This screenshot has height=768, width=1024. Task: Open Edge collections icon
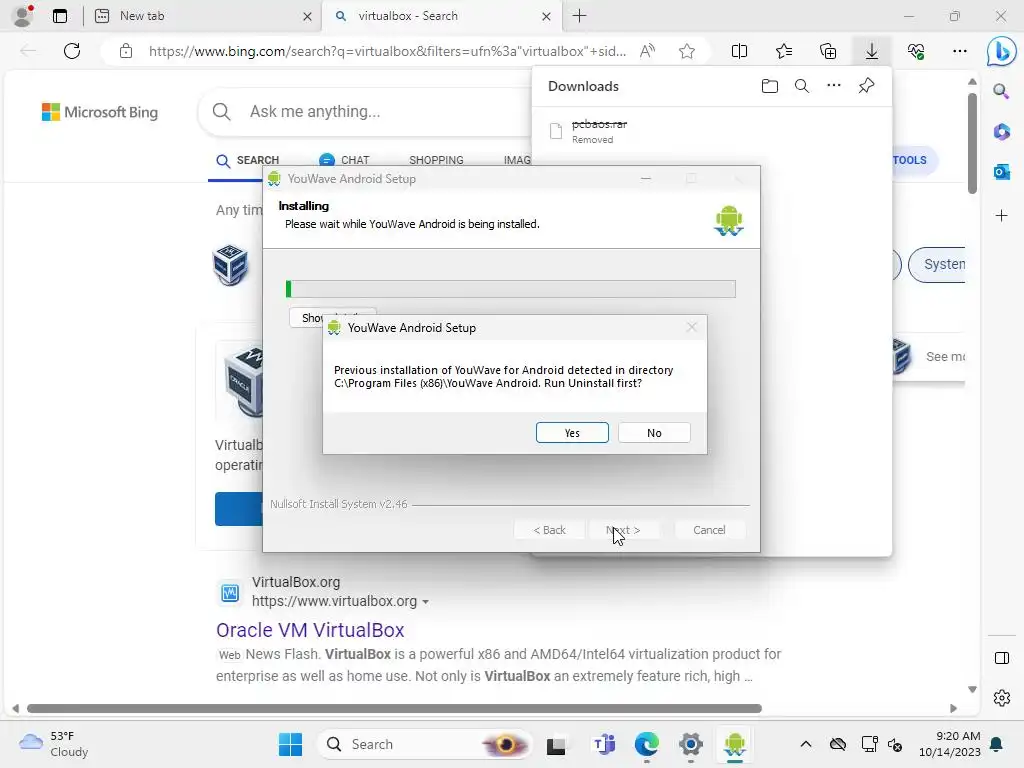(827, 51)
